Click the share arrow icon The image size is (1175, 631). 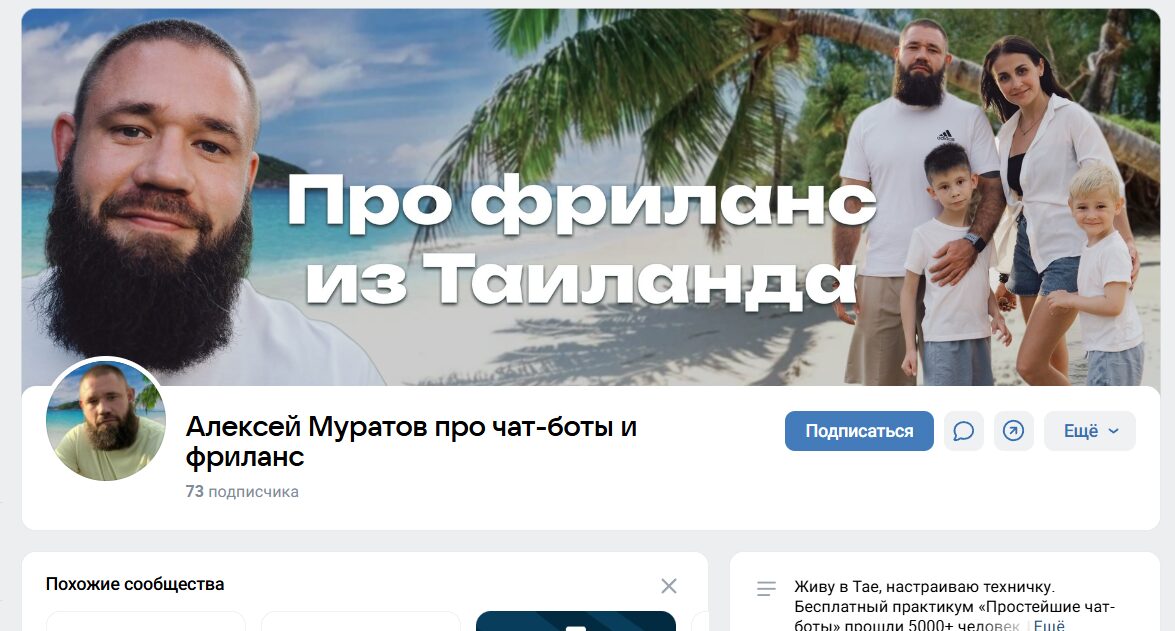[1013, 431]
